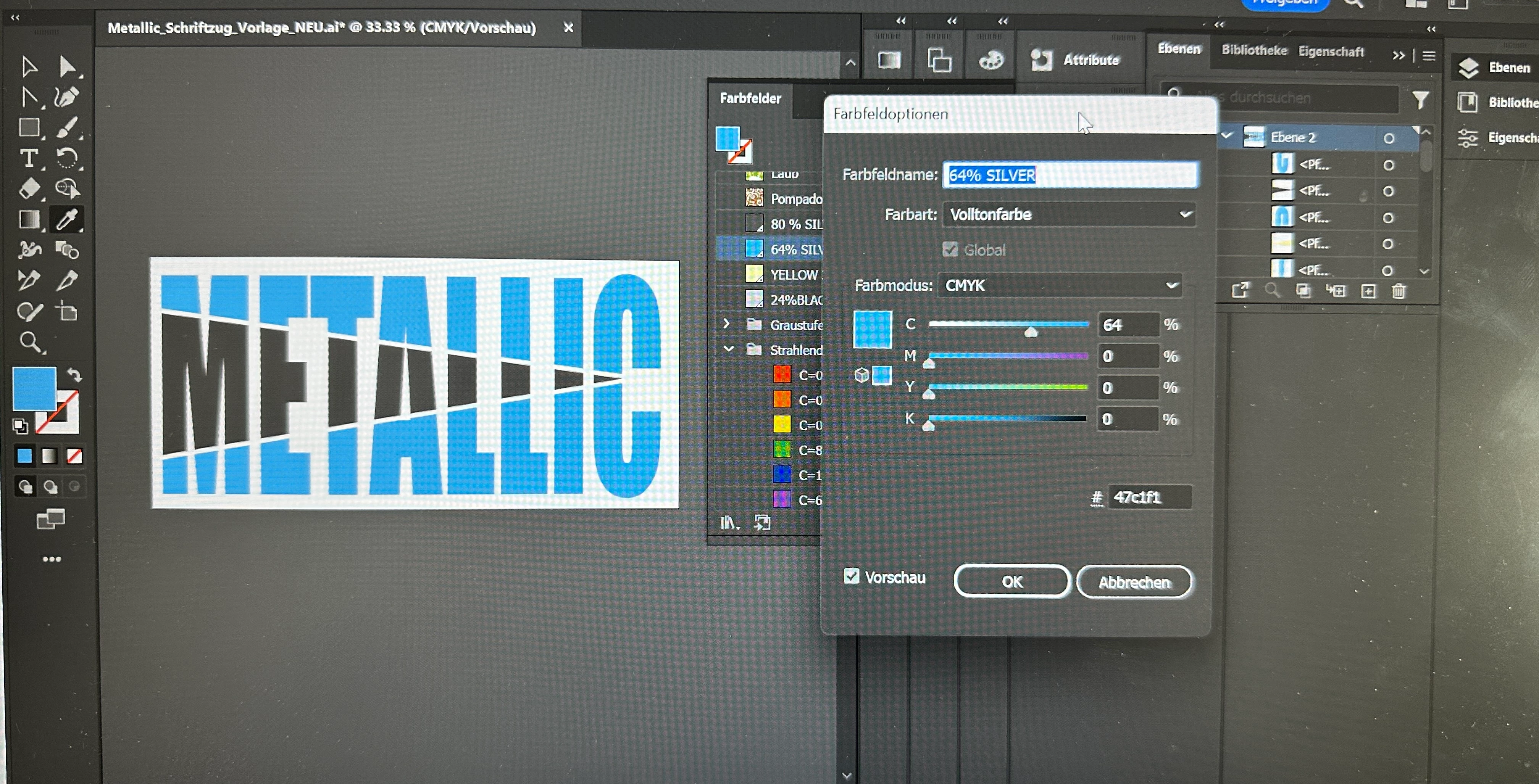Select the Rectangle tool
Screen dimensions: 1539x784
coord(29,128)
